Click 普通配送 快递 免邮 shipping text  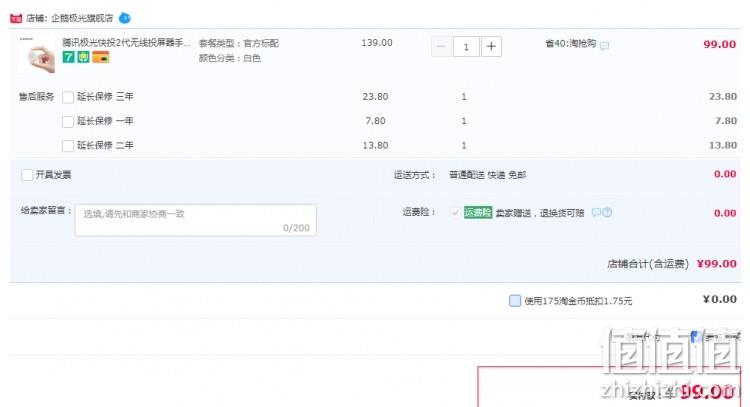click(x=487, y=175)
